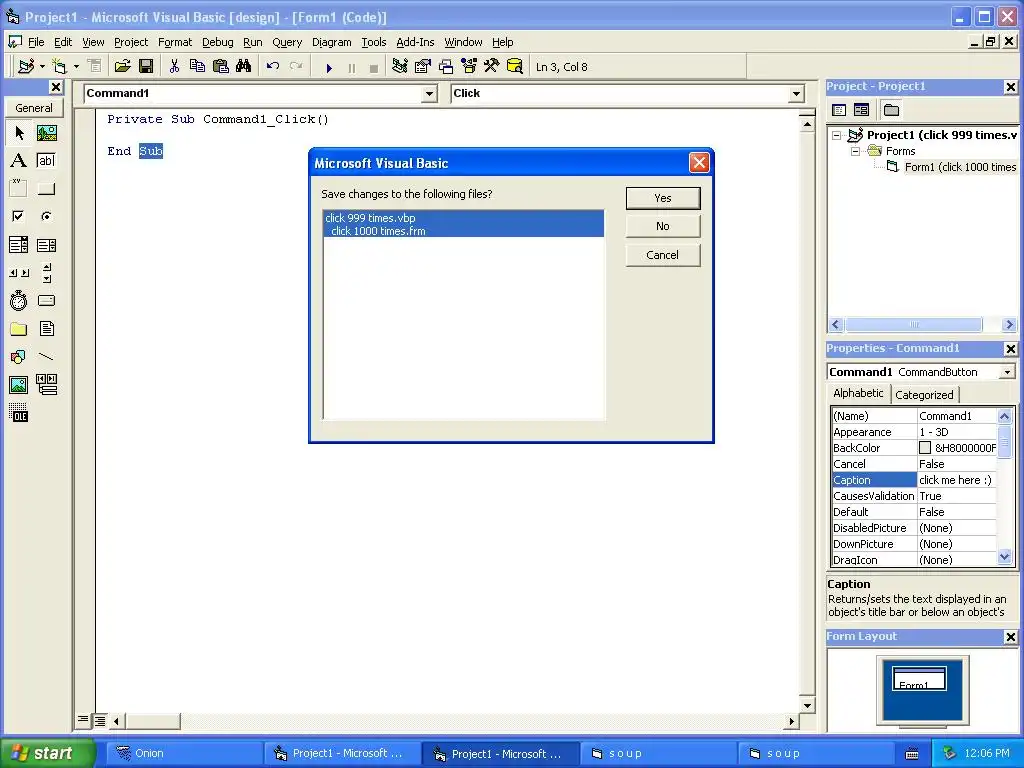Screen dimensions: 1024x768
Task: Open the Click procedure dropdown
Action: pyautogui.click(x=796, y=94)
